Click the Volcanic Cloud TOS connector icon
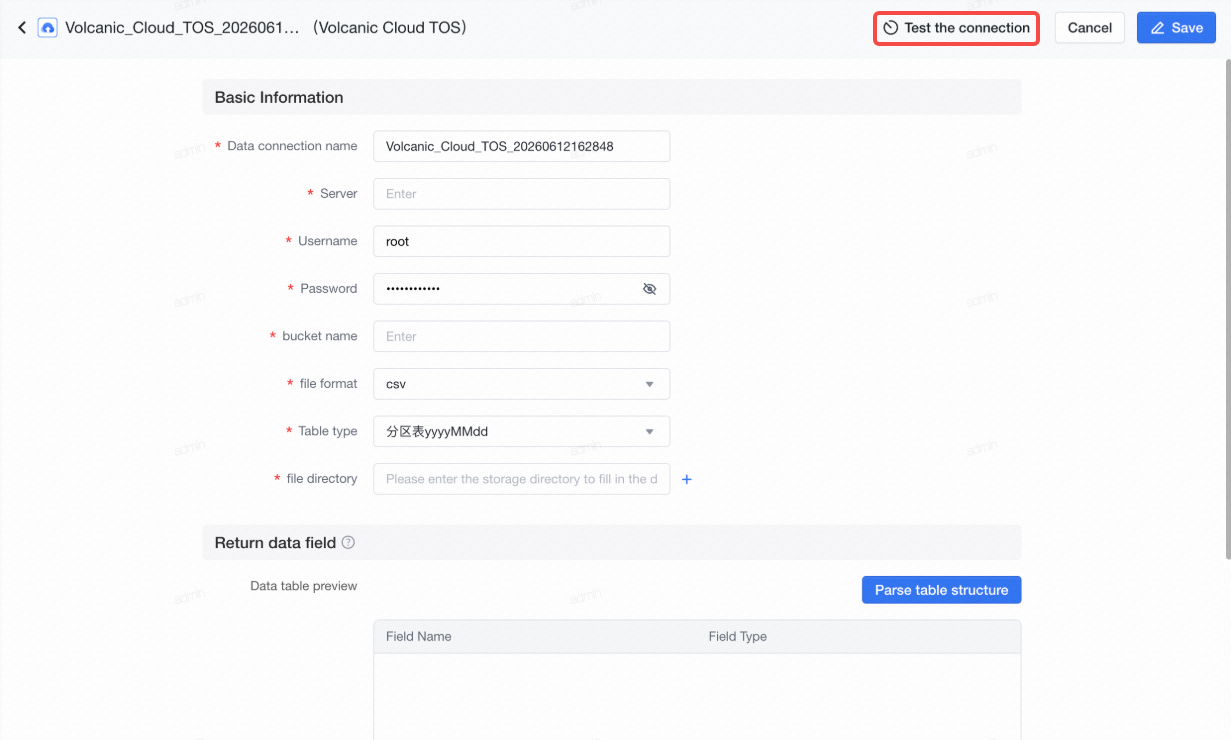 pos(47,28)
